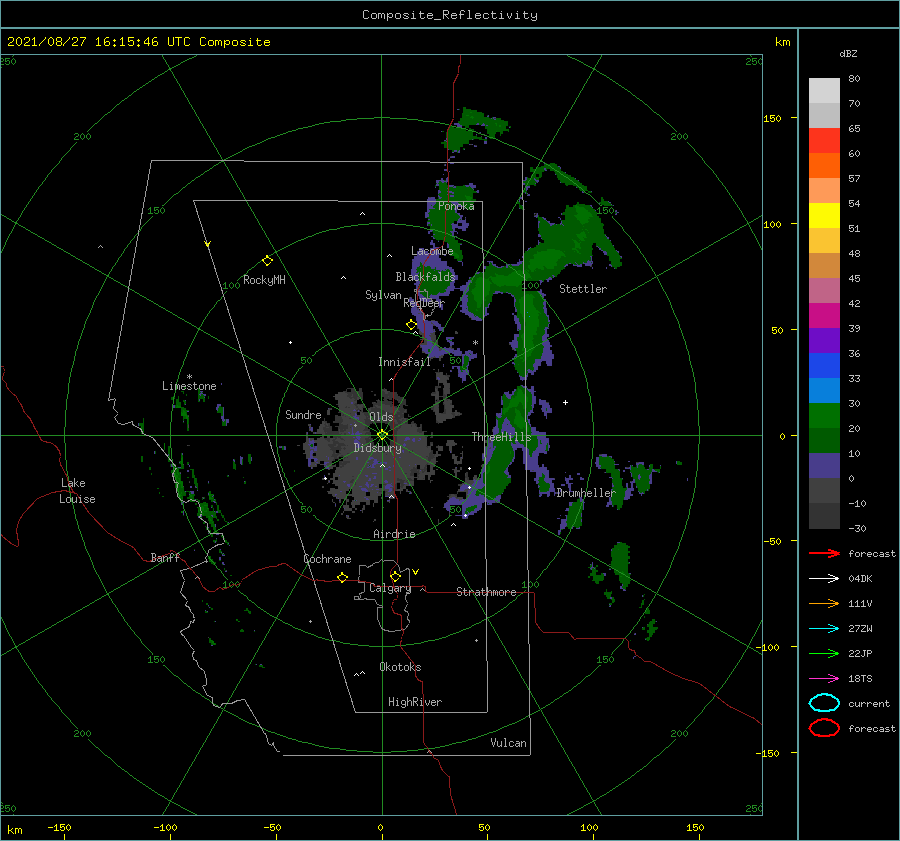Image resolution: width=900 pixels, height=841 pixels.
Task: Select the 30 dBZ light blue swatch
Action: coord(824,390)
